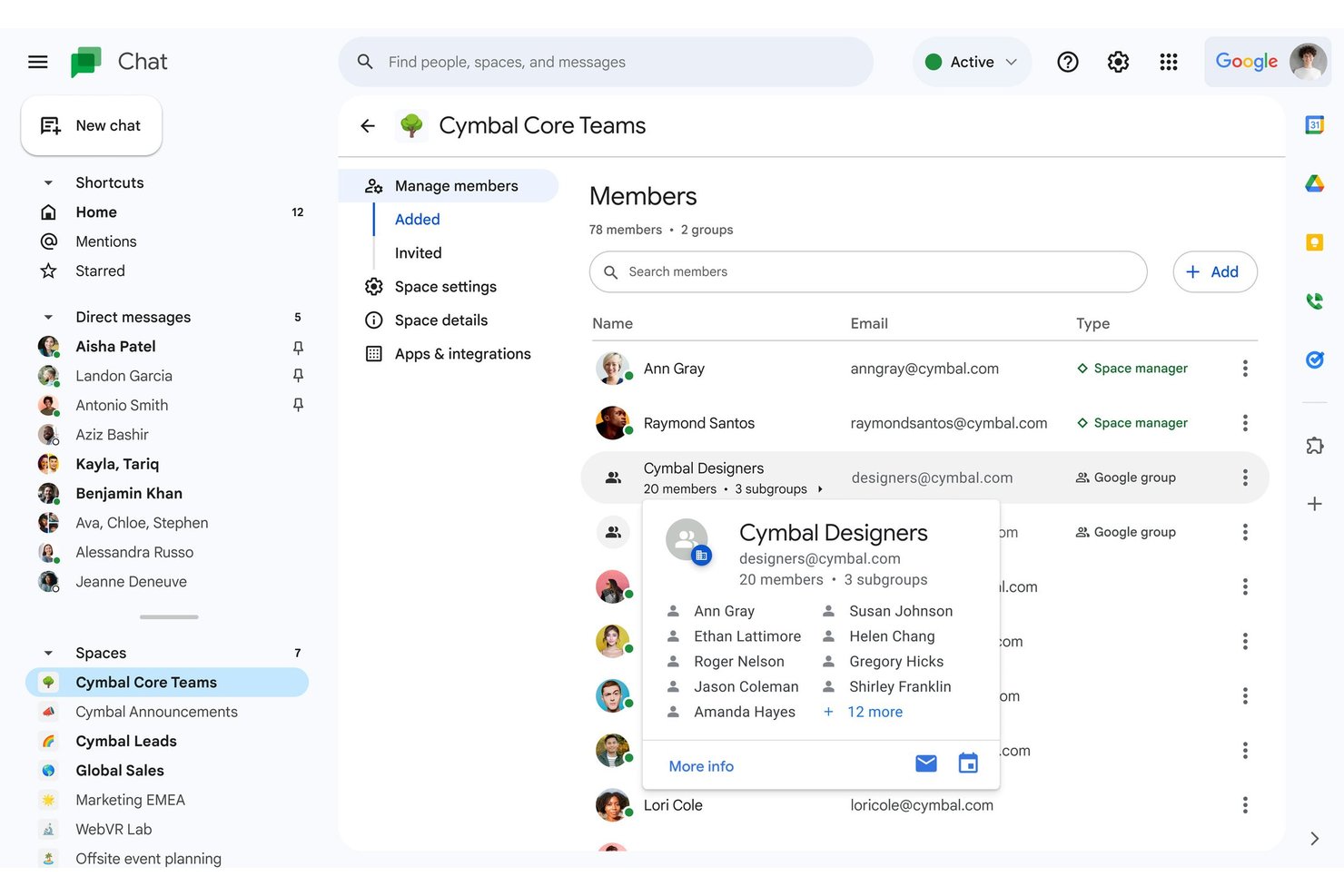Open more options for Lori Cole
Viewport: 1344px width, 896px height.
(x=1245, y=805)
